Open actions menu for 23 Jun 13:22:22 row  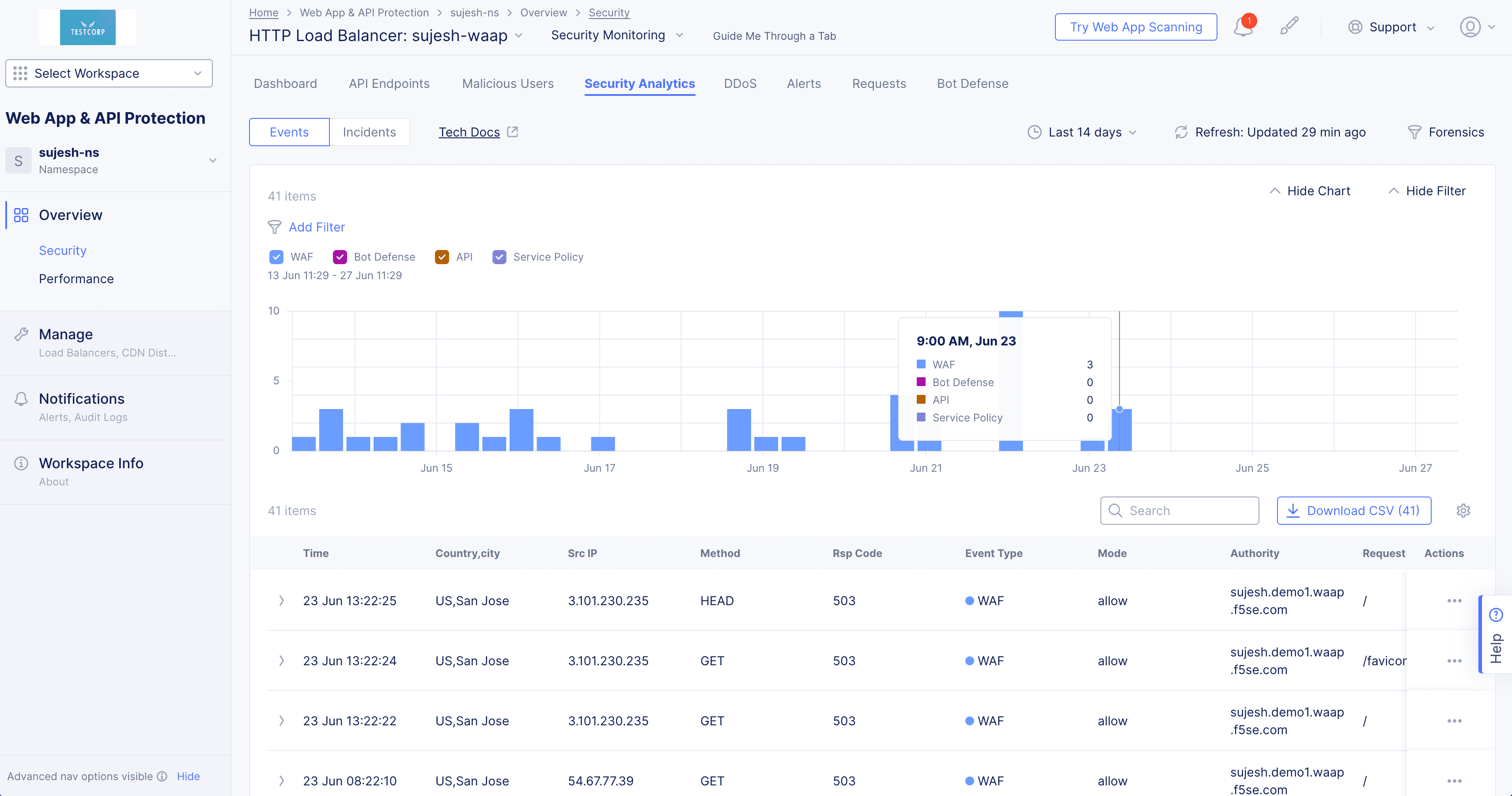(1454, 720)
